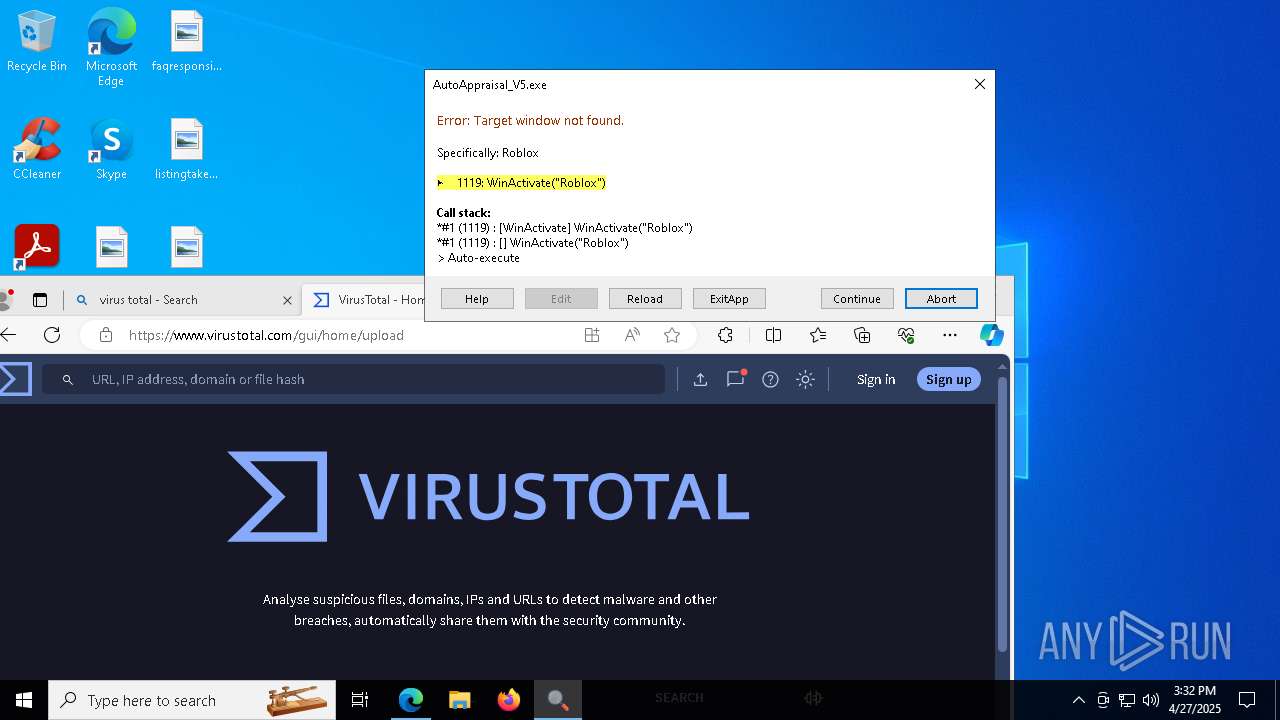Click taskbar 'Type here to search' box

click(x=193, y=700)
